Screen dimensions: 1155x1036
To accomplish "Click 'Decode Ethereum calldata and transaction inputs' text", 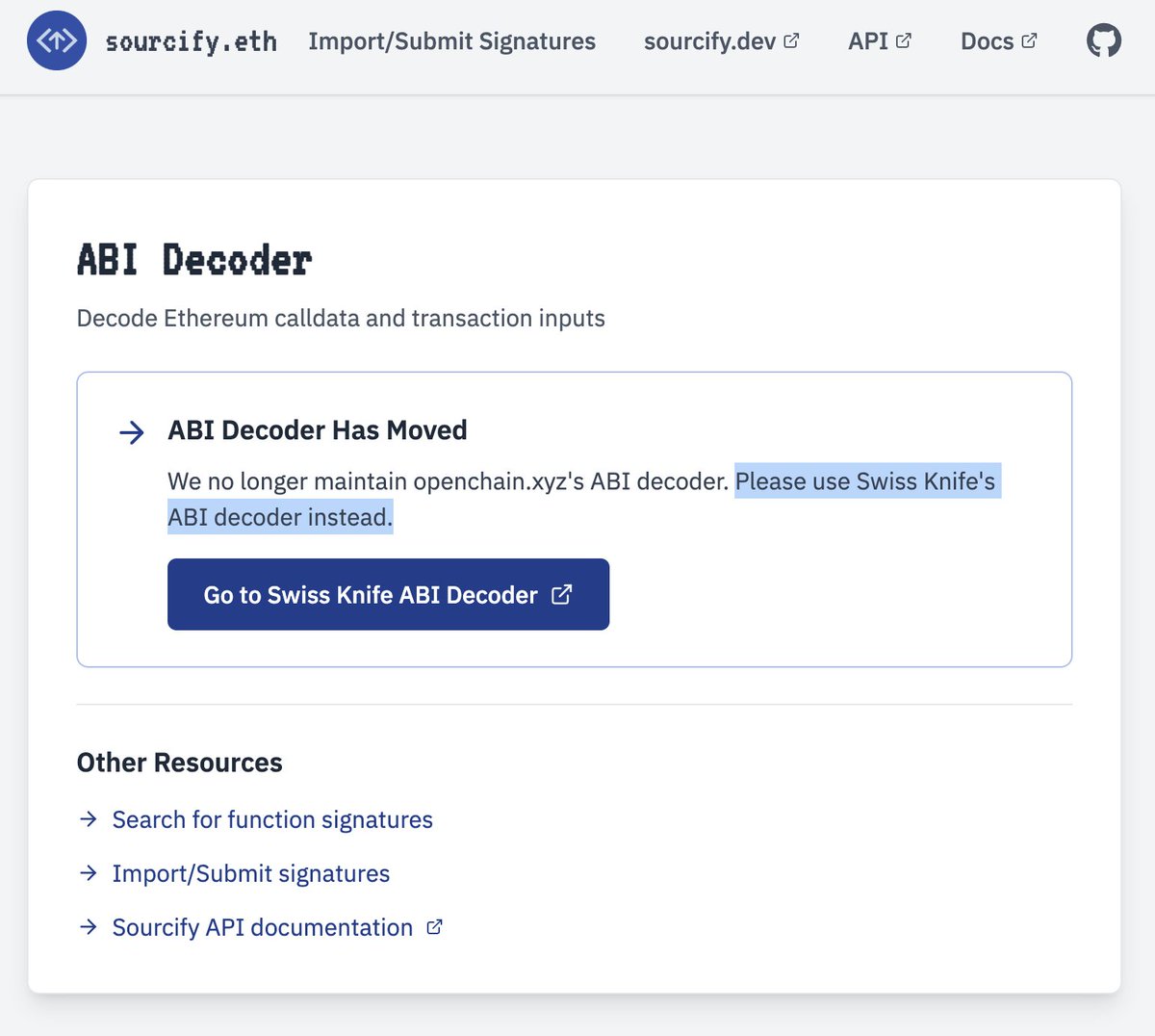I will (341, 318).
